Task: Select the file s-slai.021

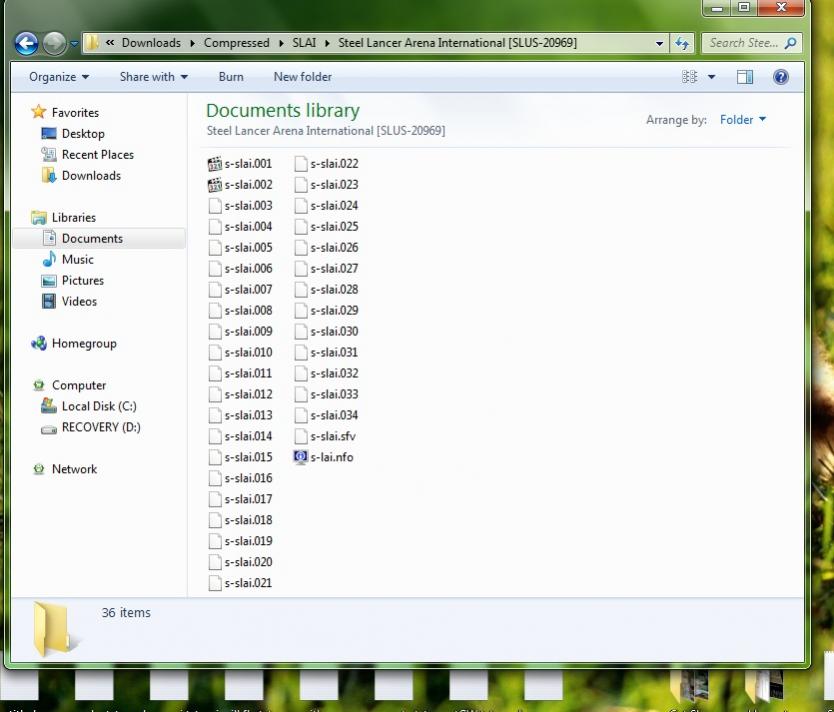Action: pos(240,583)
